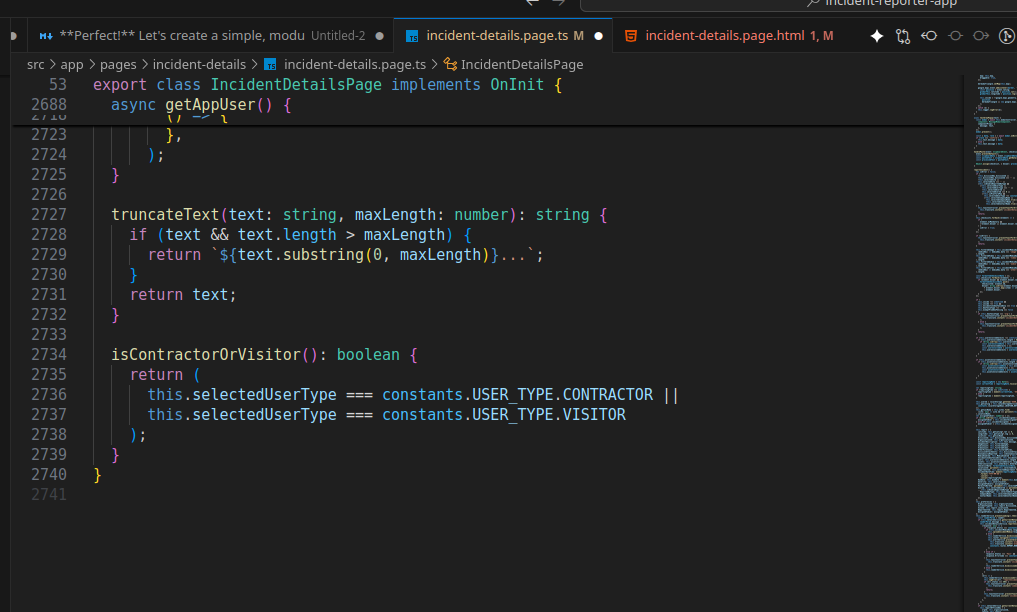Open the 'app' breadcrumb segment

click(72, 64)
